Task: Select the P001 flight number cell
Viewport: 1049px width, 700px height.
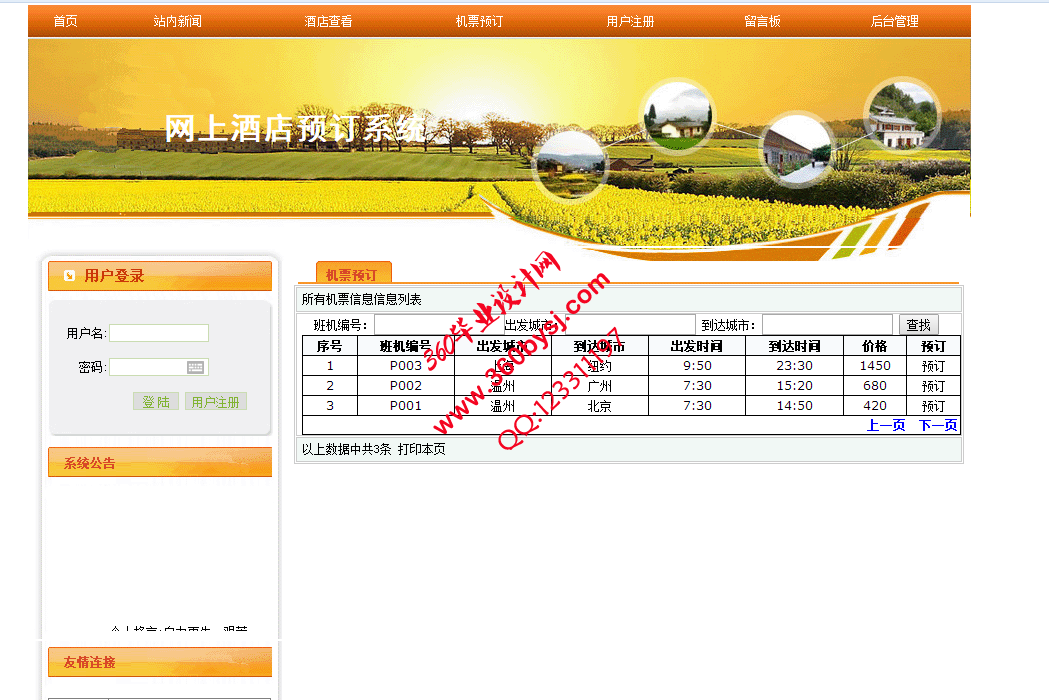Action: coord(405,406)
